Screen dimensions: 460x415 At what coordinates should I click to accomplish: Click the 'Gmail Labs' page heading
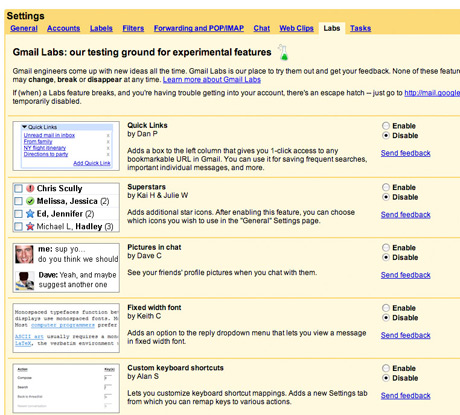[x=142, y=52]
